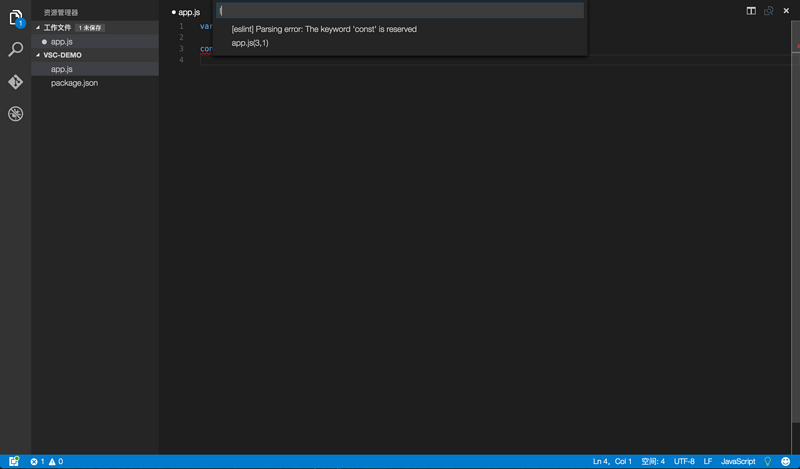Viewport: 800px width, 469px height.
Task: Select app.js under working files
Action: pyautogui.click(x=95, y=42)
